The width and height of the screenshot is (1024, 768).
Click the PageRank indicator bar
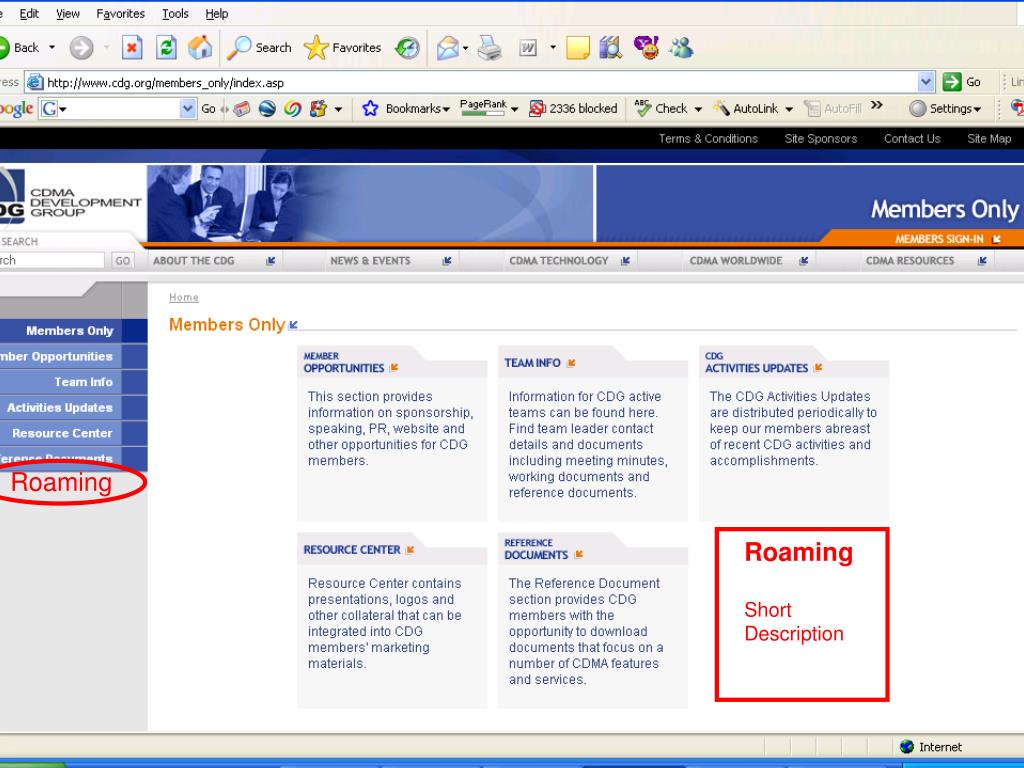(x=483, y=108)
